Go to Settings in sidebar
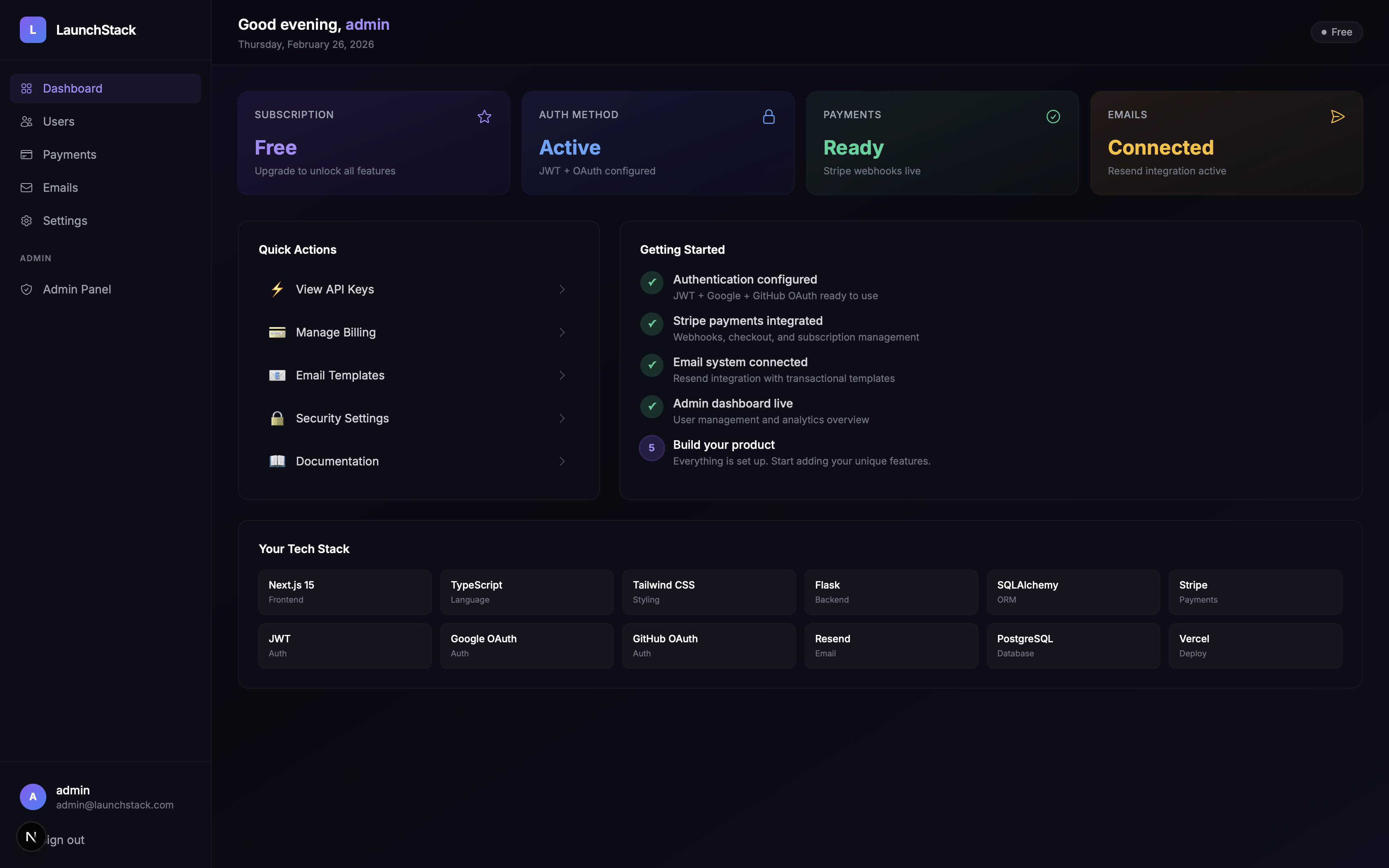Image resolution: width=1389 pixels, height=868 pixels. 65,221
